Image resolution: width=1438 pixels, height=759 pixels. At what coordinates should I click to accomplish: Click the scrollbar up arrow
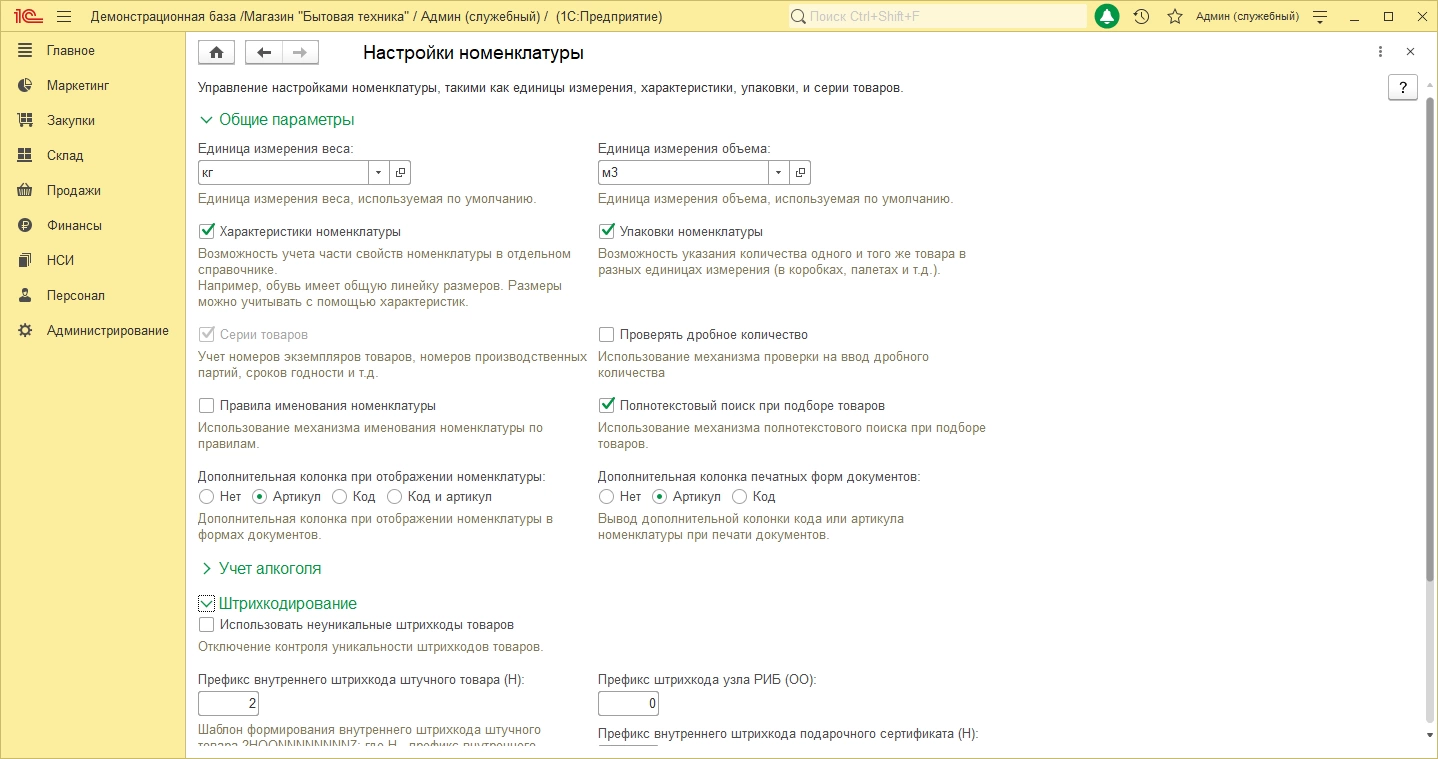(x=1429, y=85)
